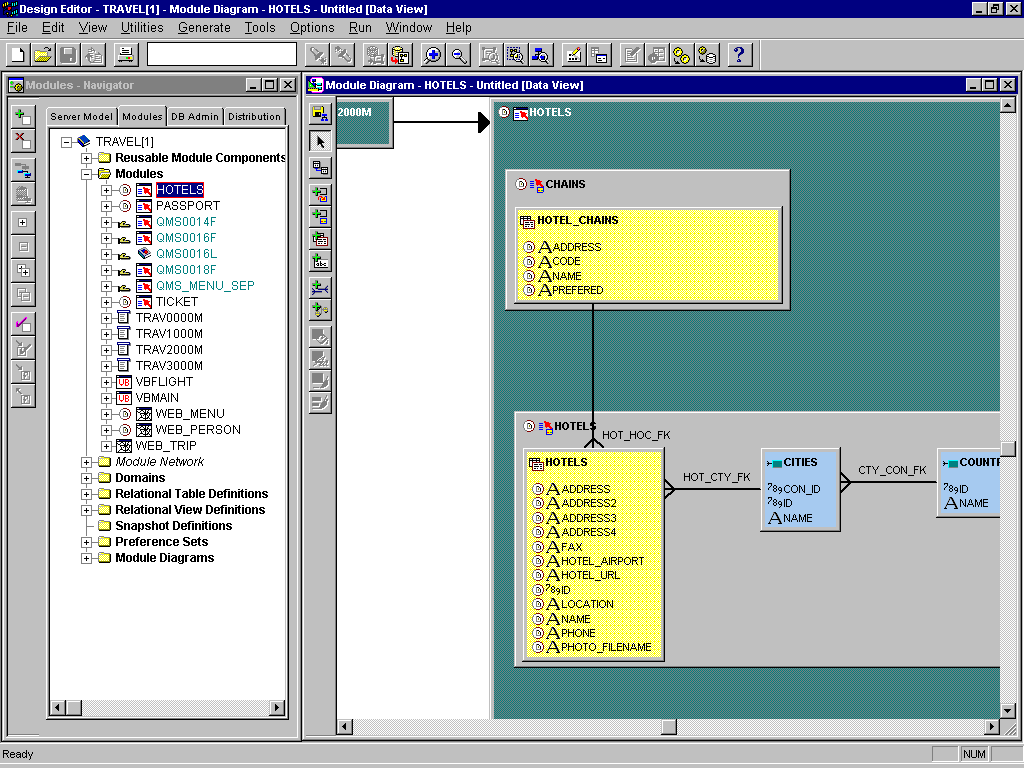
Task: Click inside the toolbar text input field
Action: (220, 54)
